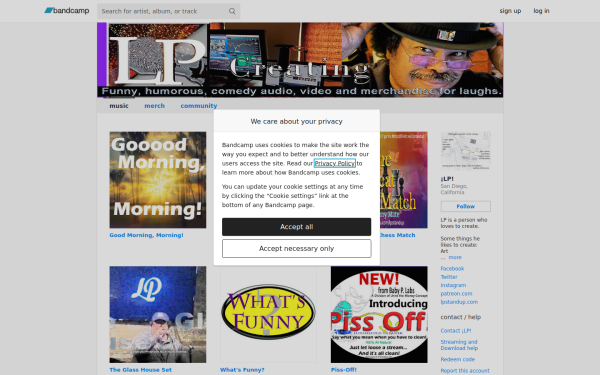Click the Good Morning, Morning! title link
This screenshot has width=600, height=375.
pos(146,235)
